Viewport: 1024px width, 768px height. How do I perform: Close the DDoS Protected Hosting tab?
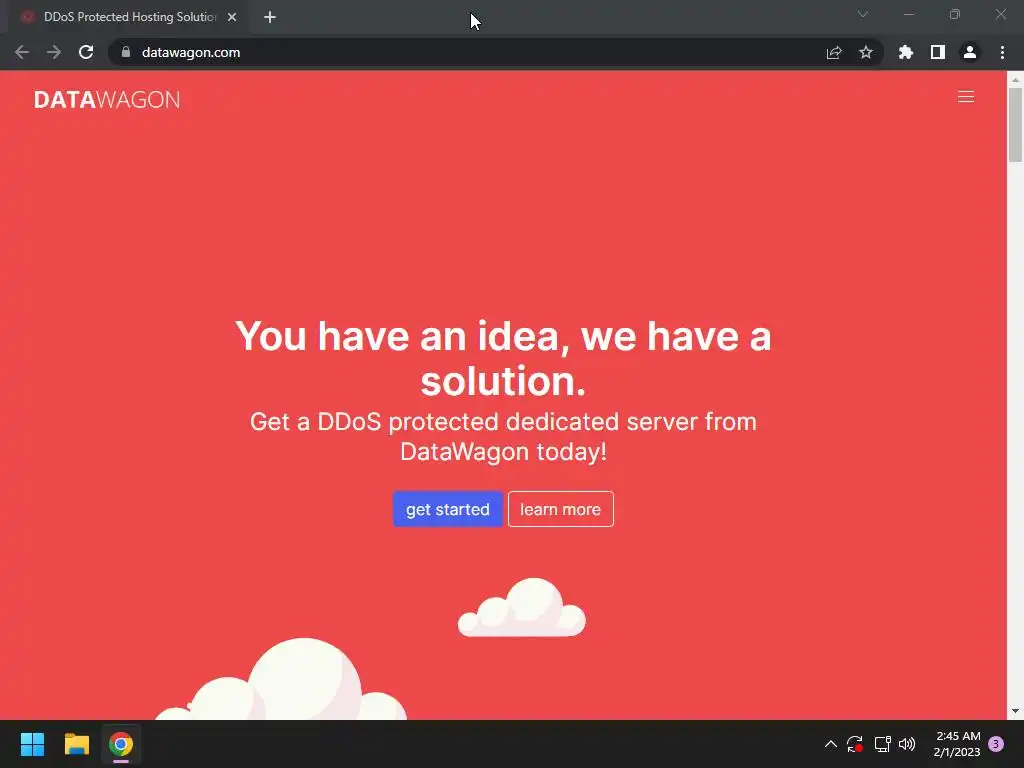(232, 17)
